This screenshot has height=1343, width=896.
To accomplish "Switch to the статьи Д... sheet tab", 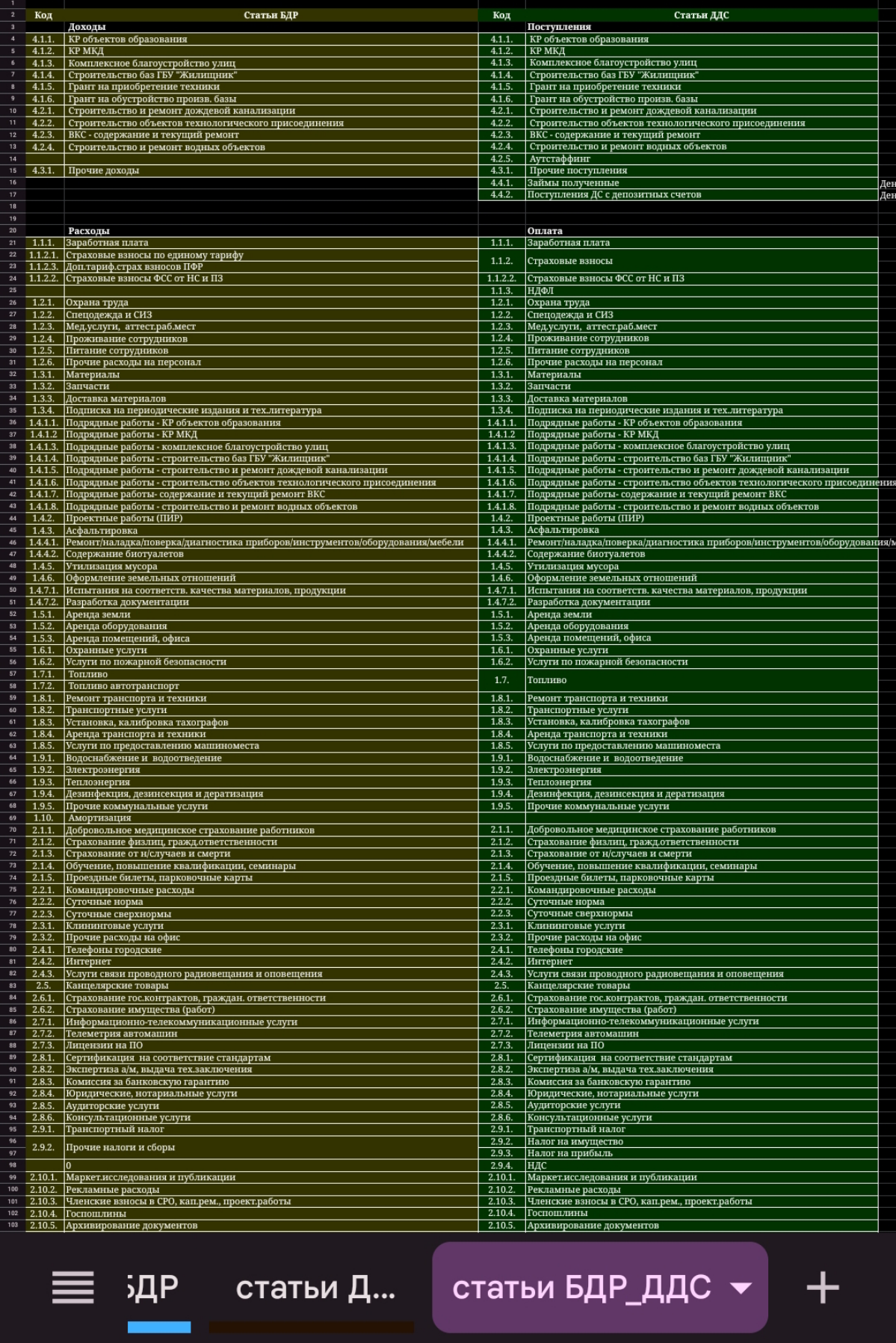I will (315, 1287).
